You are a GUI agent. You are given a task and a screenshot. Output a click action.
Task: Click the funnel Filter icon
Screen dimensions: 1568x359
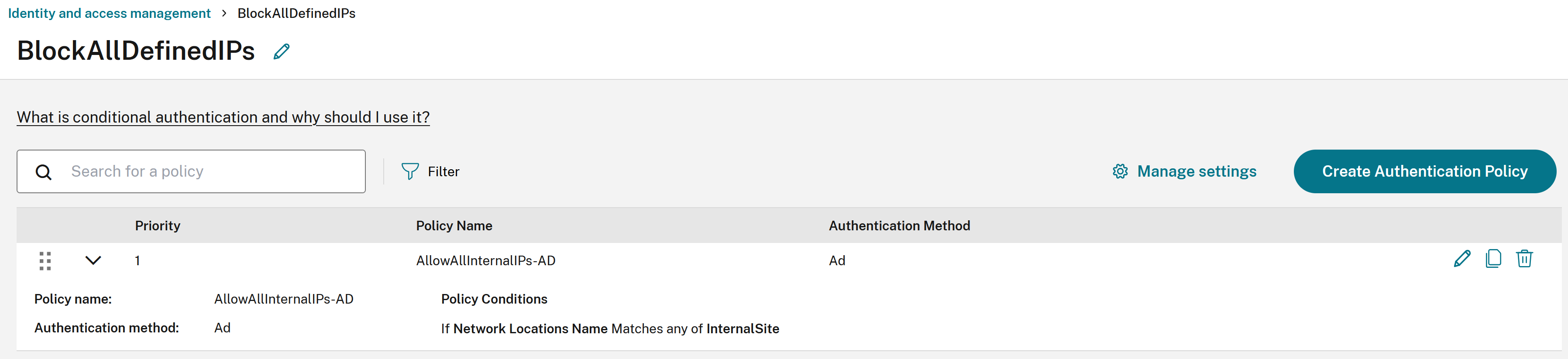(x=409, y=171)
